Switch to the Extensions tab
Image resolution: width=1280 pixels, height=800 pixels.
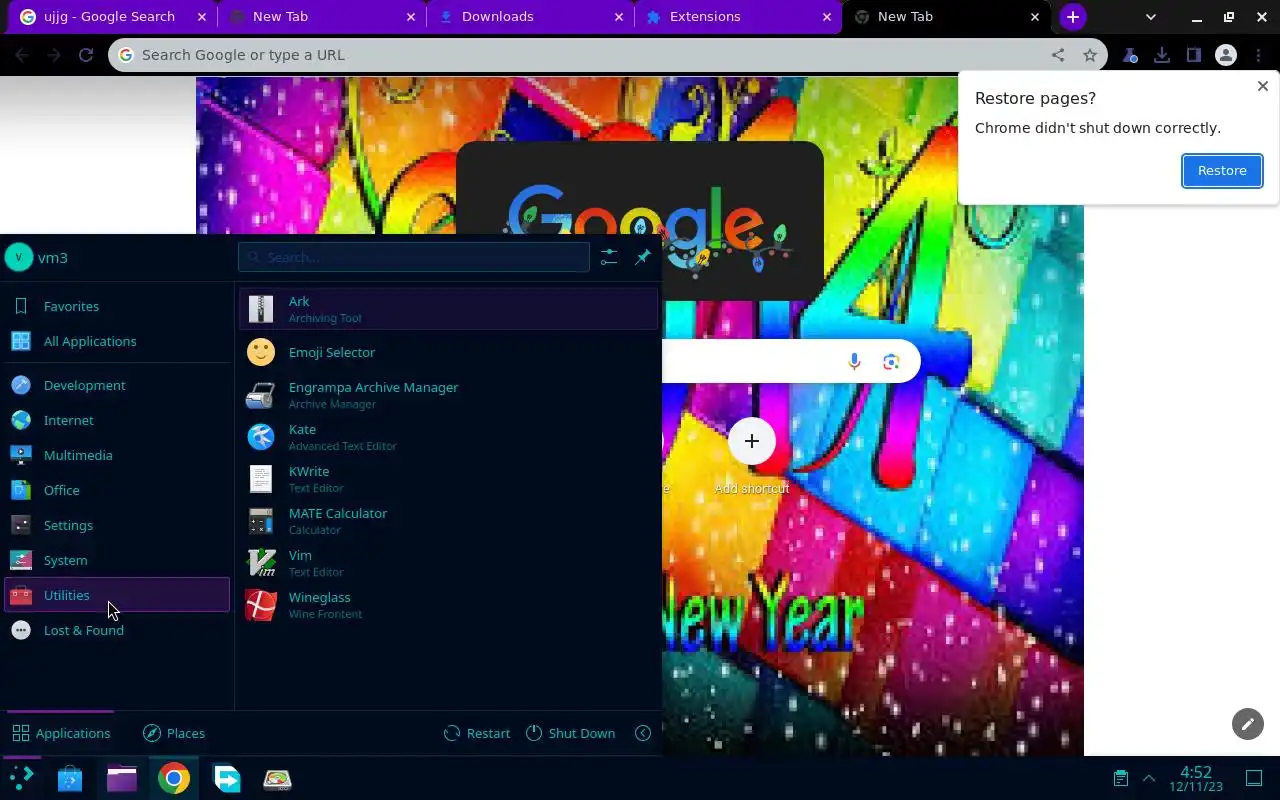(x=739, y=17)
